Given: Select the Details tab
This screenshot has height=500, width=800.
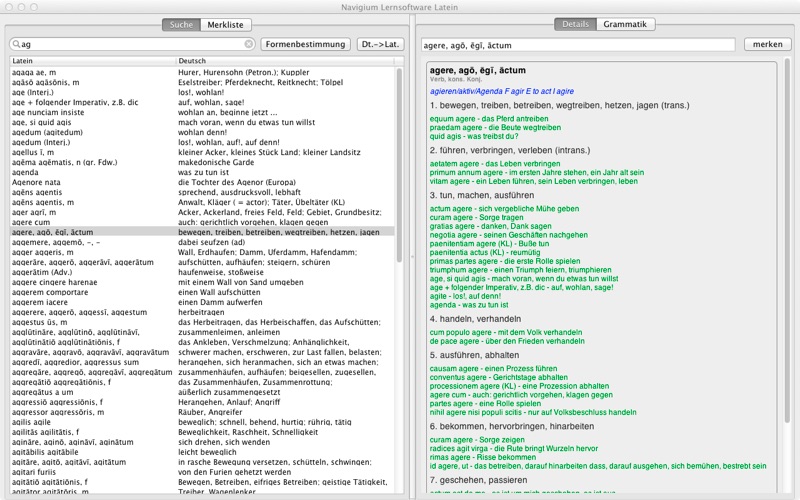Looking at the screenshot, I should click(x=575, y=24).
